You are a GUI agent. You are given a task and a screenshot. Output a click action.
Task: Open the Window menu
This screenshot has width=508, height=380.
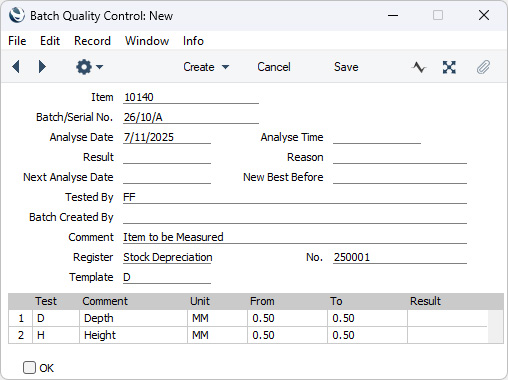click(x=147, y=41)
